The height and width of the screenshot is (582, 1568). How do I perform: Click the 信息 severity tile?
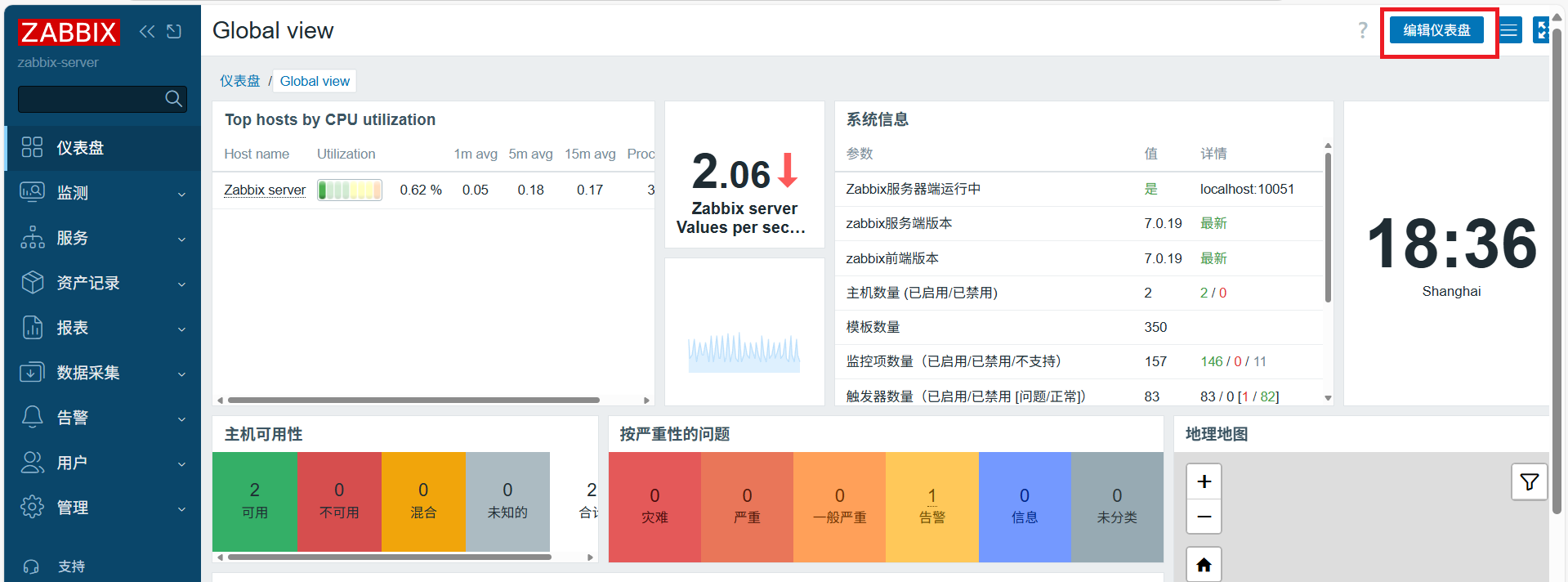(x=1025, y=507)
